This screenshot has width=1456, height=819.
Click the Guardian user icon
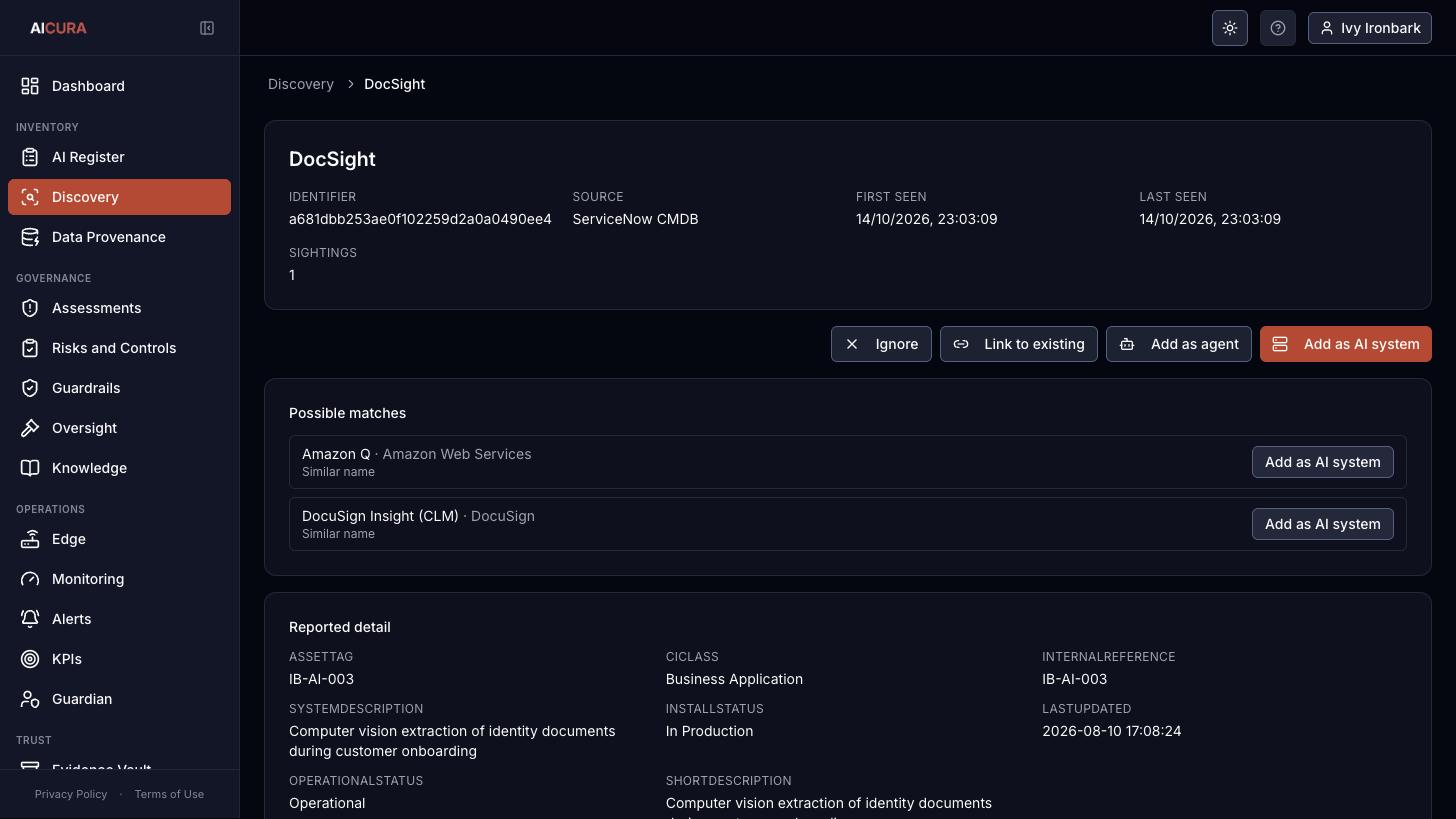(30, 699)
